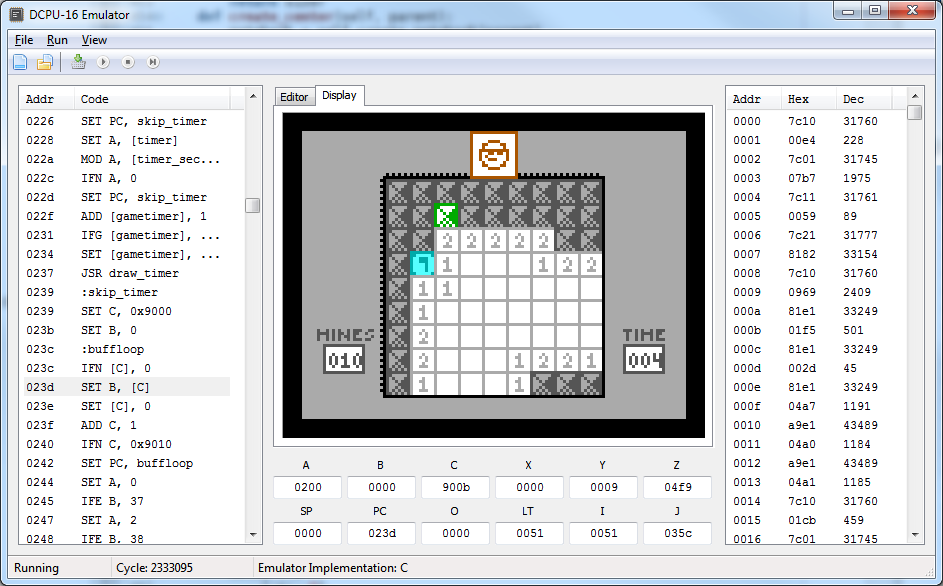Select code row 'SET A, [timer]'

126,140
